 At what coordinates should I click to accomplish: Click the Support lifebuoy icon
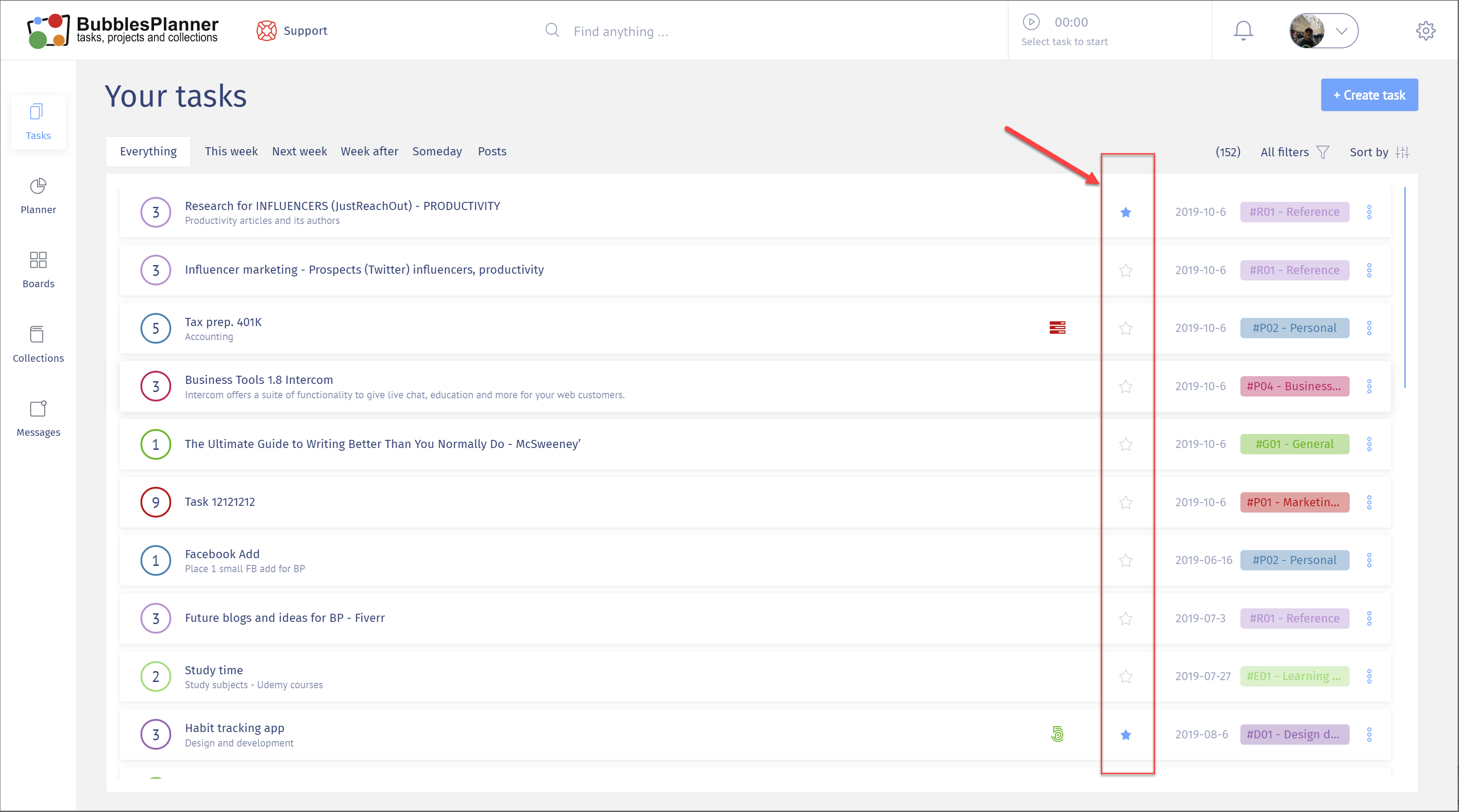266,31
